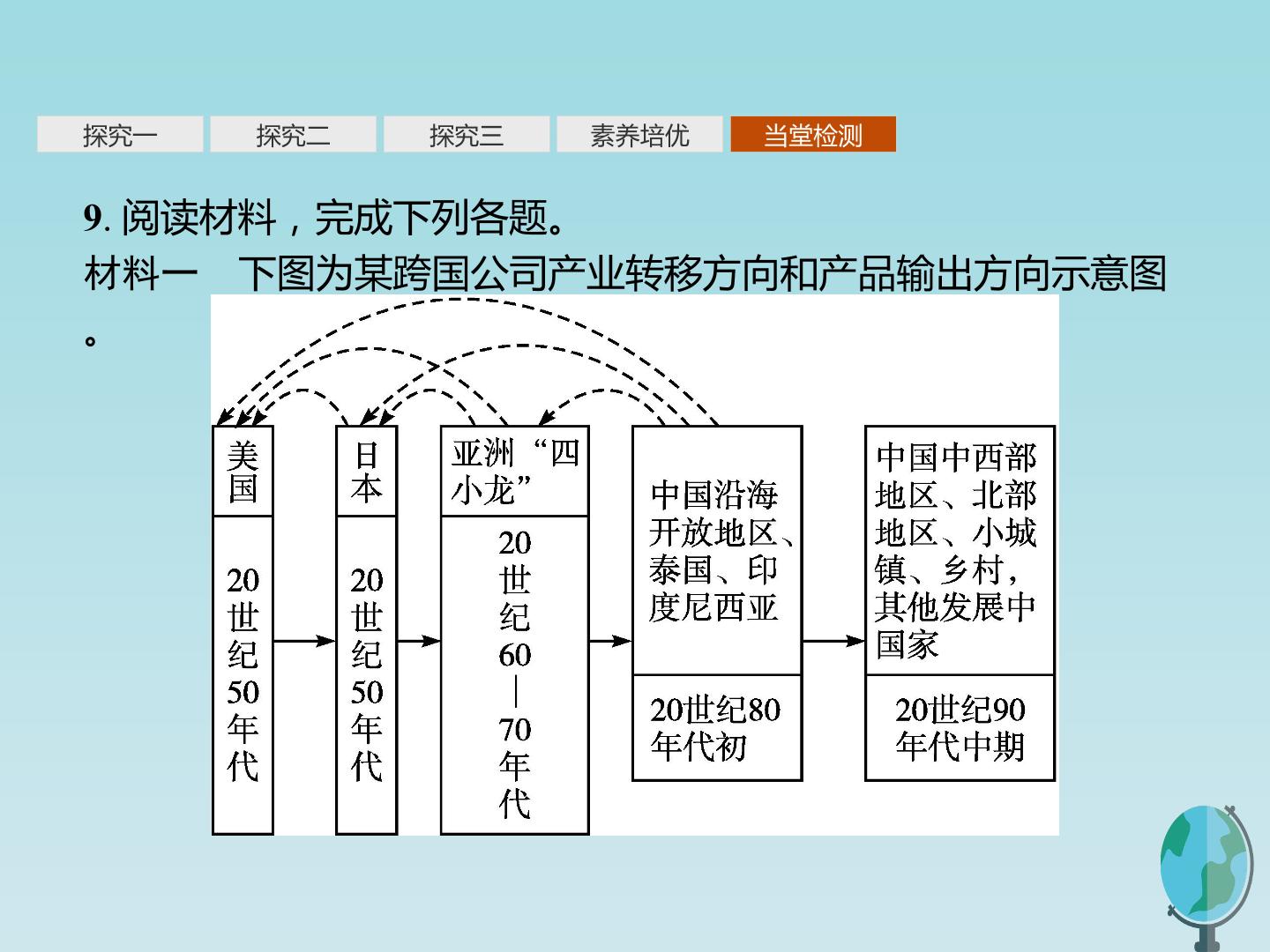Open the 素养培优 tab
Viewport: 1270px width, 952px height.
[639, 135]
